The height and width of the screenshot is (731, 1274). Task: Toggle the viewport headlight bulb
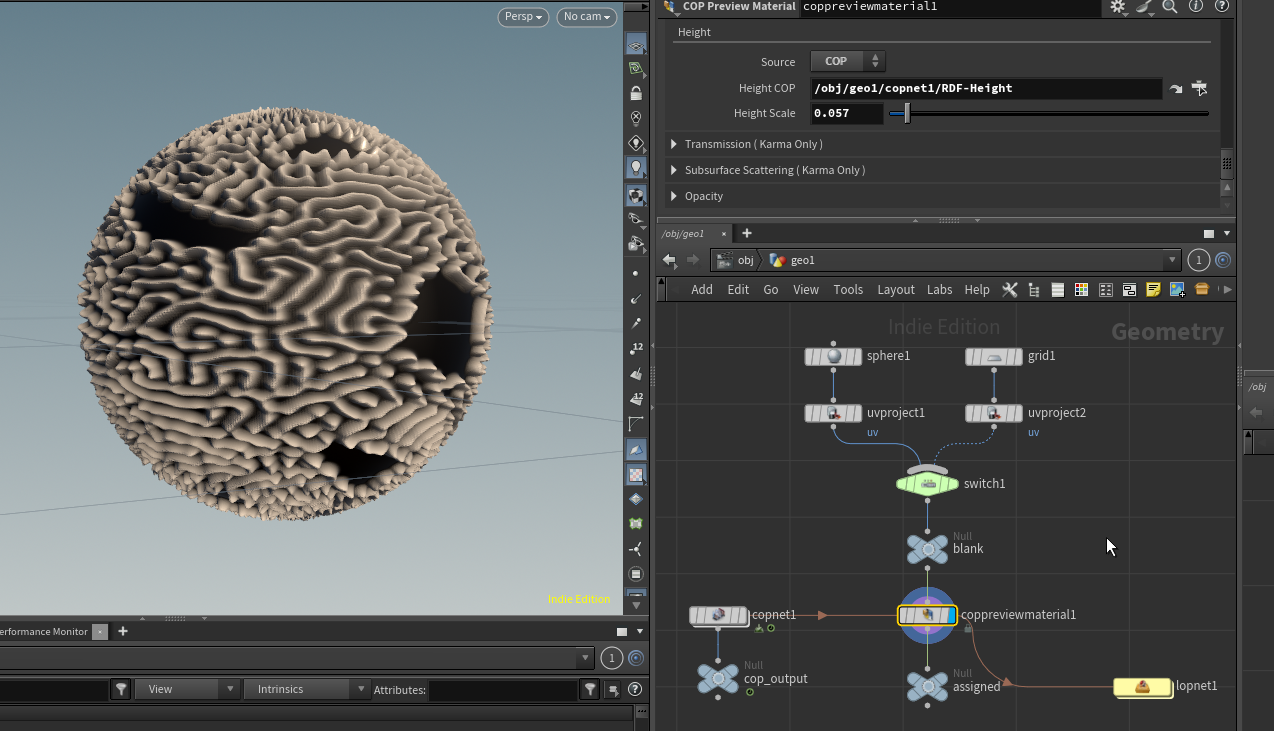(636, 168)
